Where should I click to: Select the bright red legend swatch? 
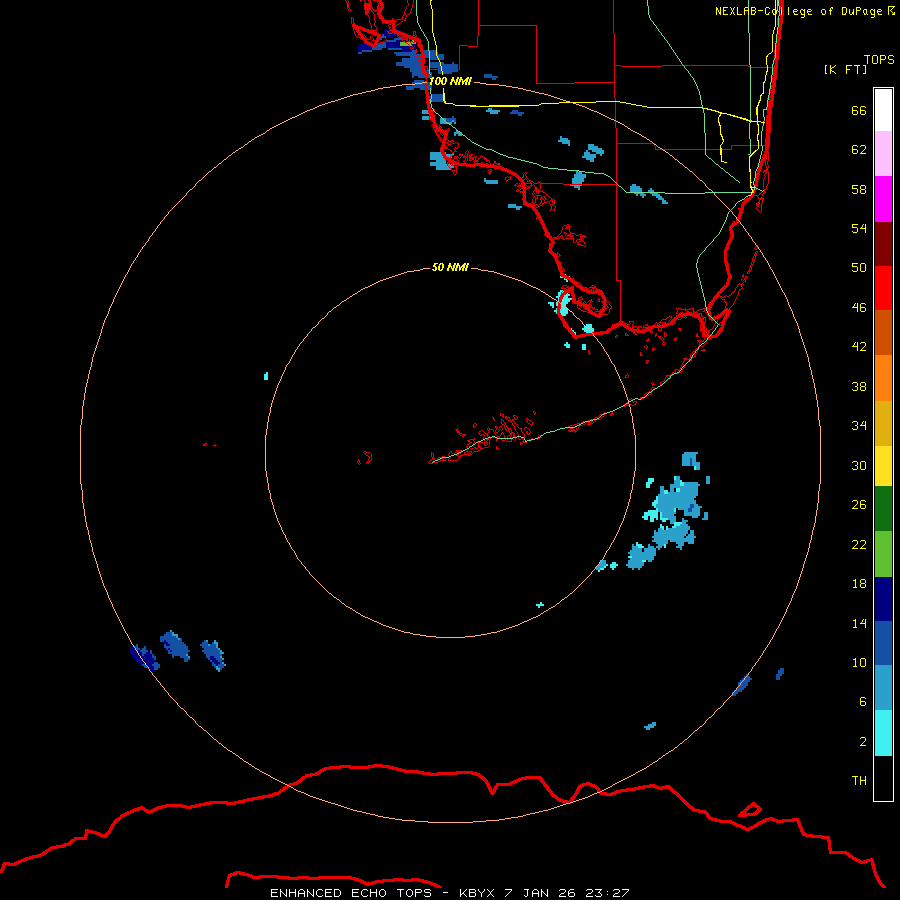pyautogui.click(x=883, y=288)
